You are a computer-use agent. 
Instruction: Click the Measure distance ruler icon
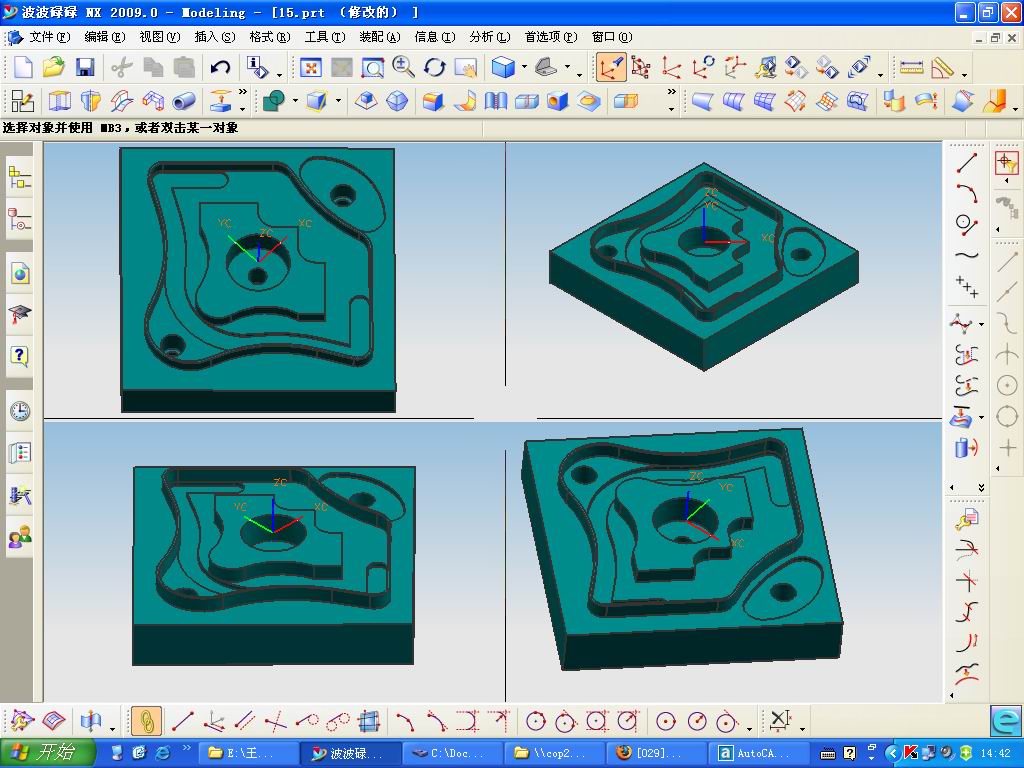(x=911, y=67)
